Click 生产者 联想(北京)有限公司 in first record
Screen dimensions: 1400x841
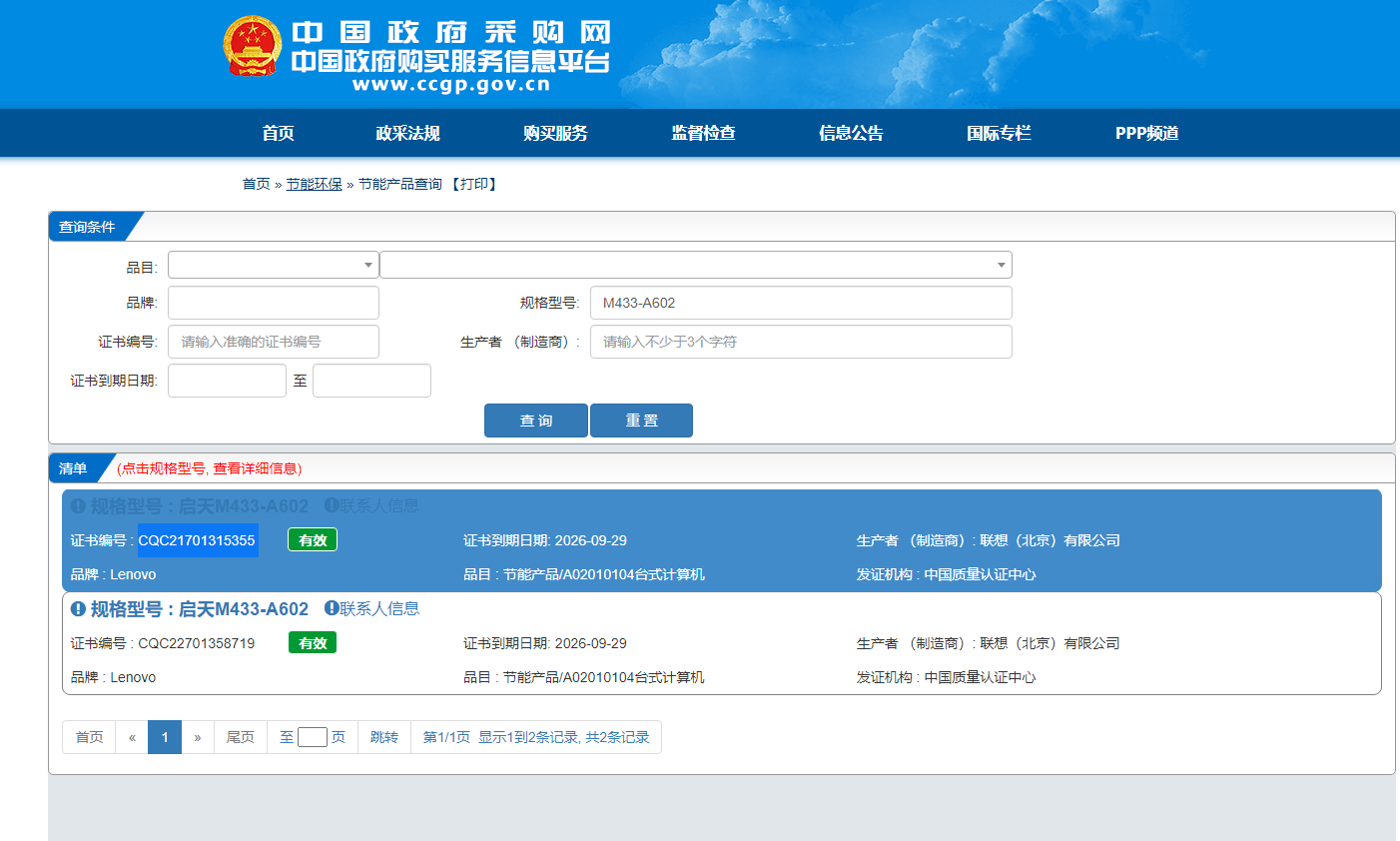pyautogui.click(x=989, y=540)
